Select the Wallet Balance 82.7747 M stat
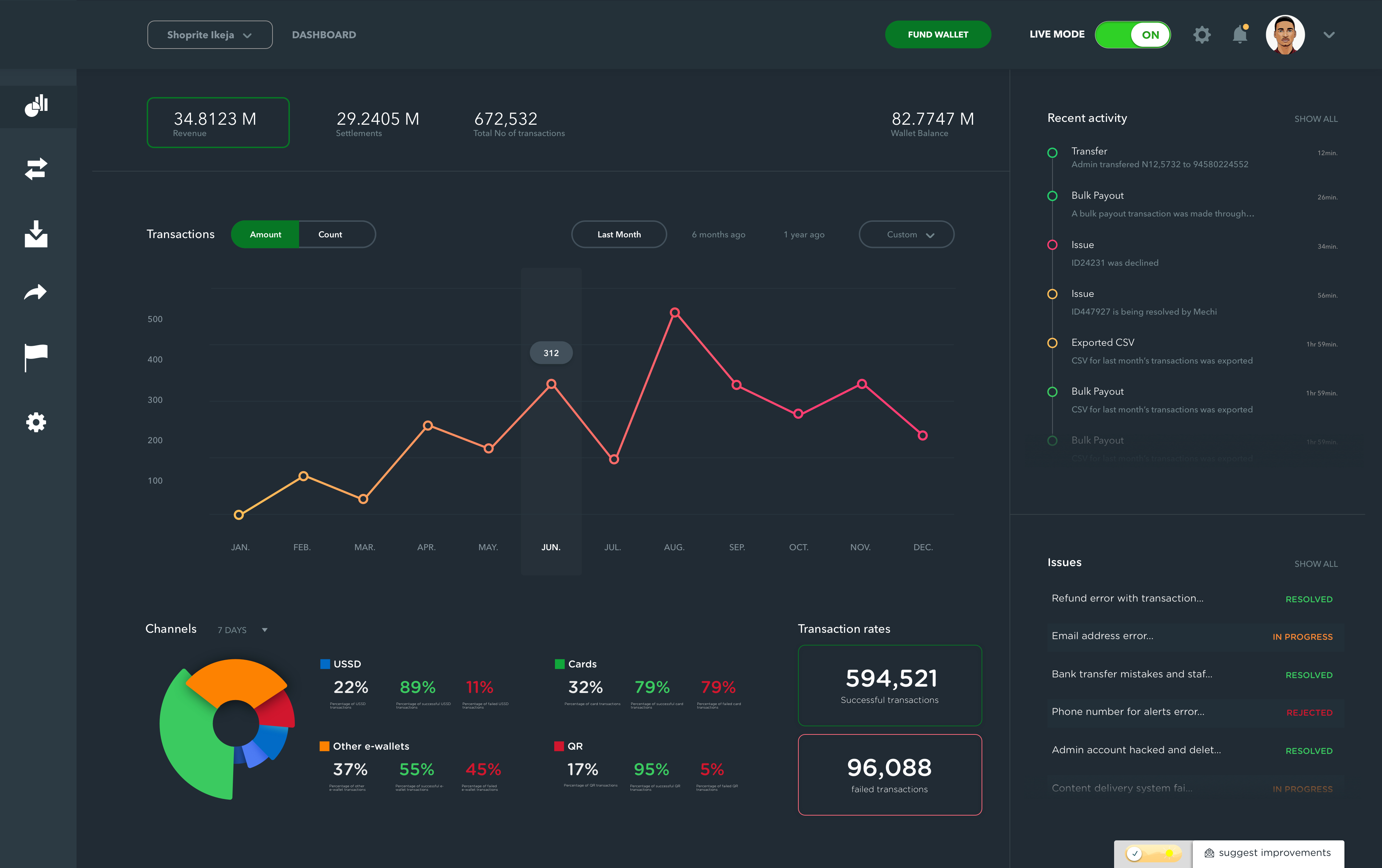 coord(932,123)
